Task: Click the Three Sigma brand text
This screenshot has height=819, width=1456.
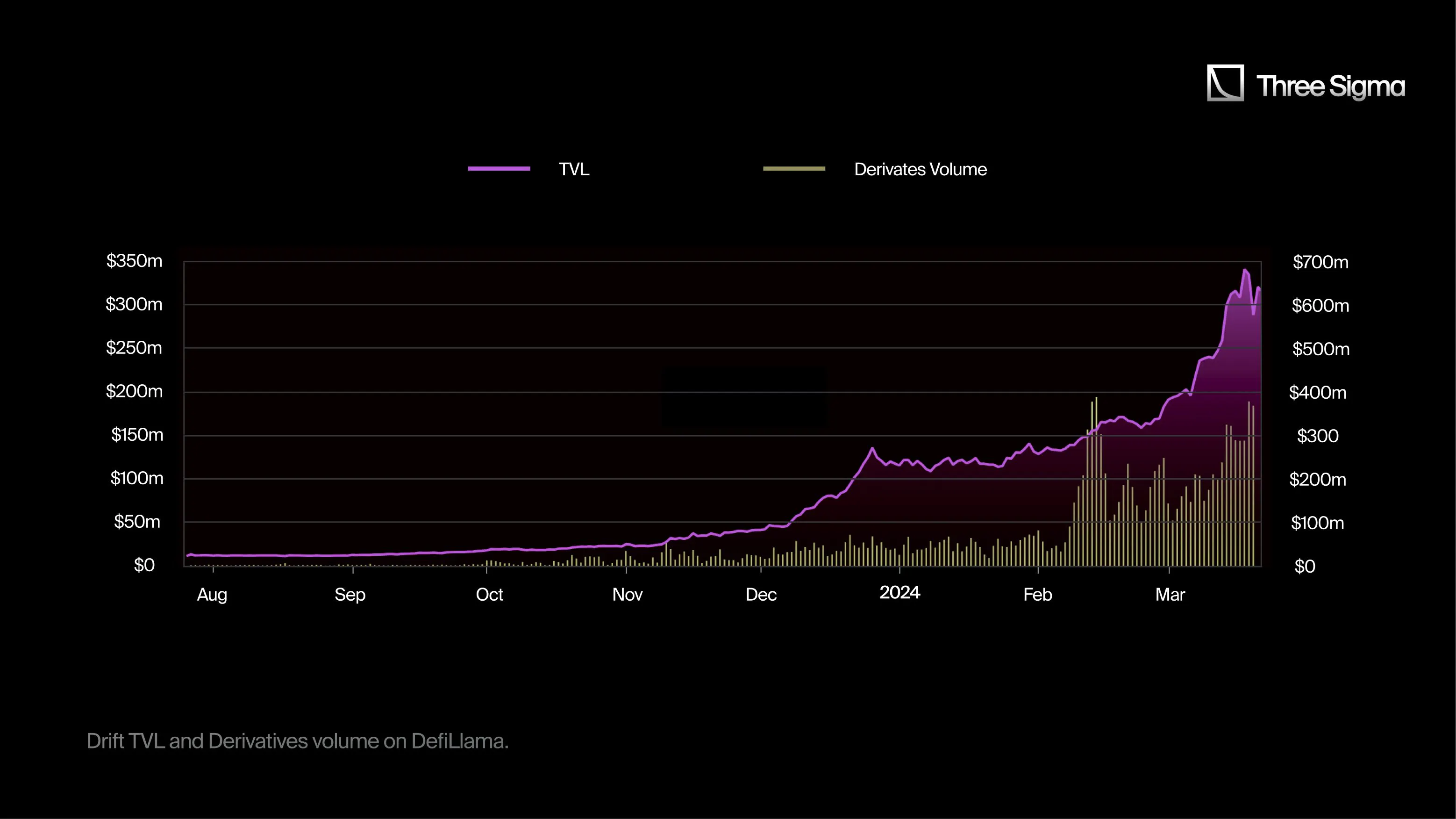Action: (x=1330, y=86)
